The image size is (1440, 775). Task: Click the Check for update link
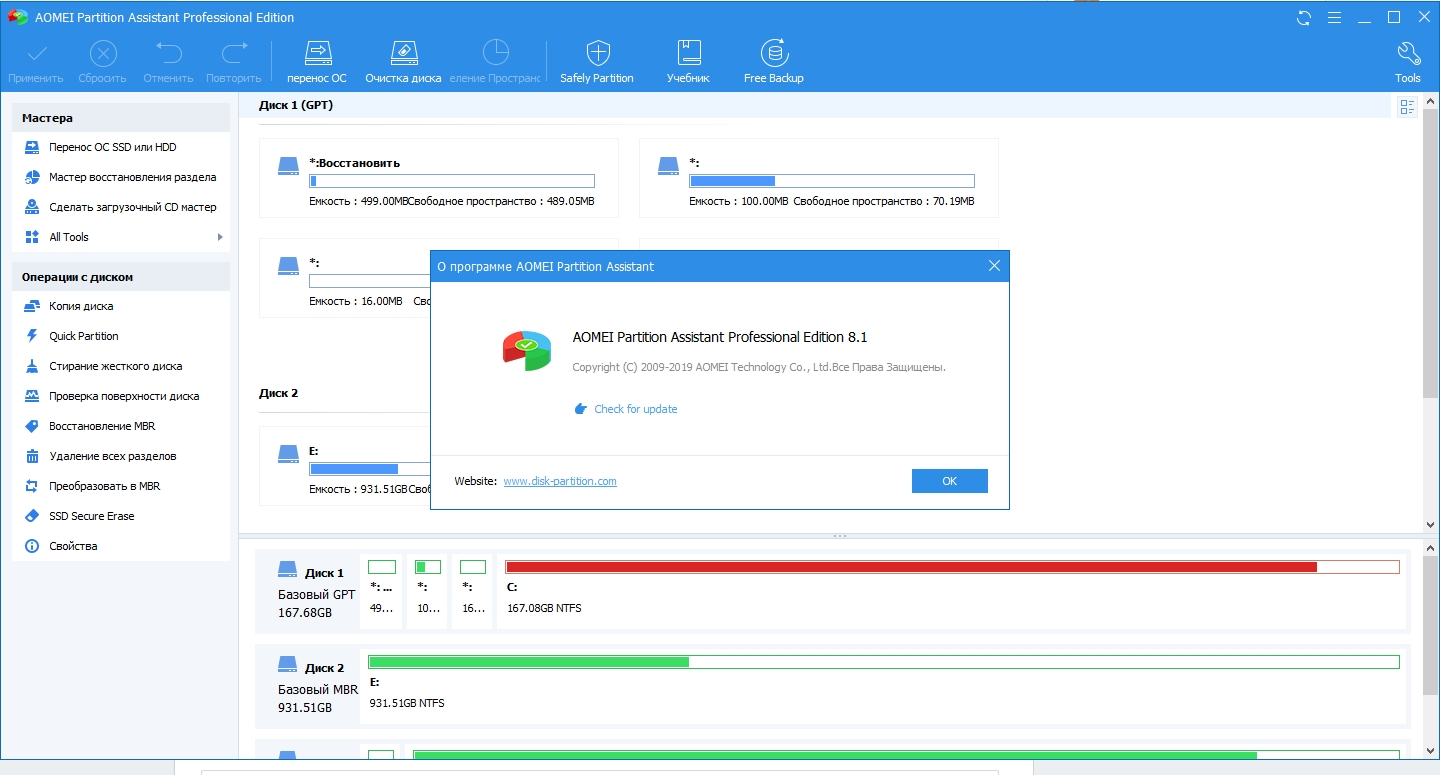[635, 409]
